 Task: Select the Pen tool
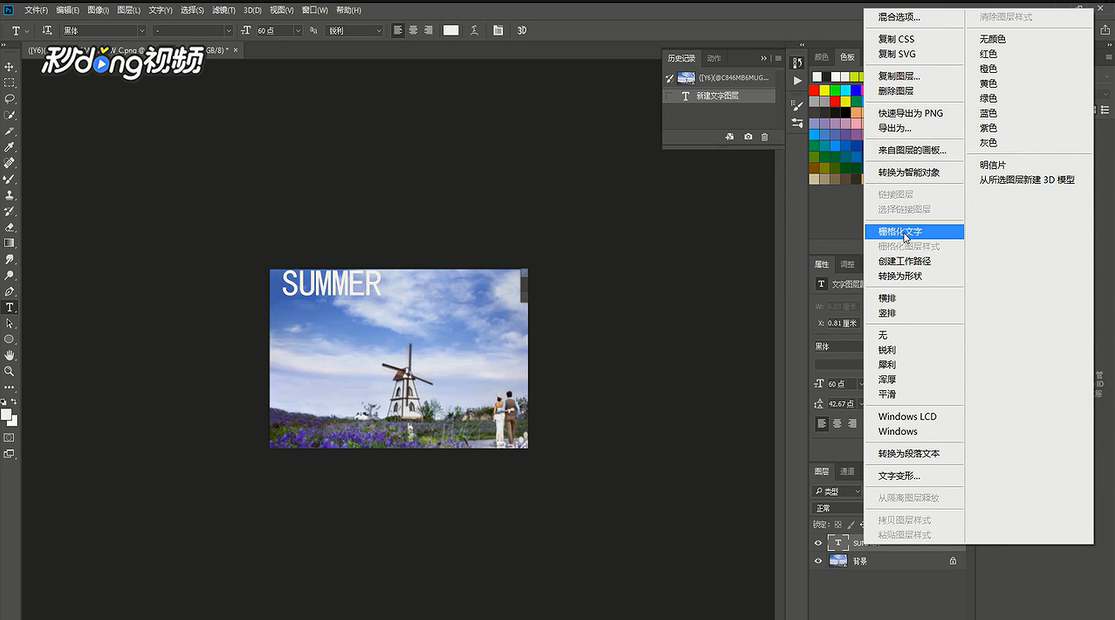[9, 292]
